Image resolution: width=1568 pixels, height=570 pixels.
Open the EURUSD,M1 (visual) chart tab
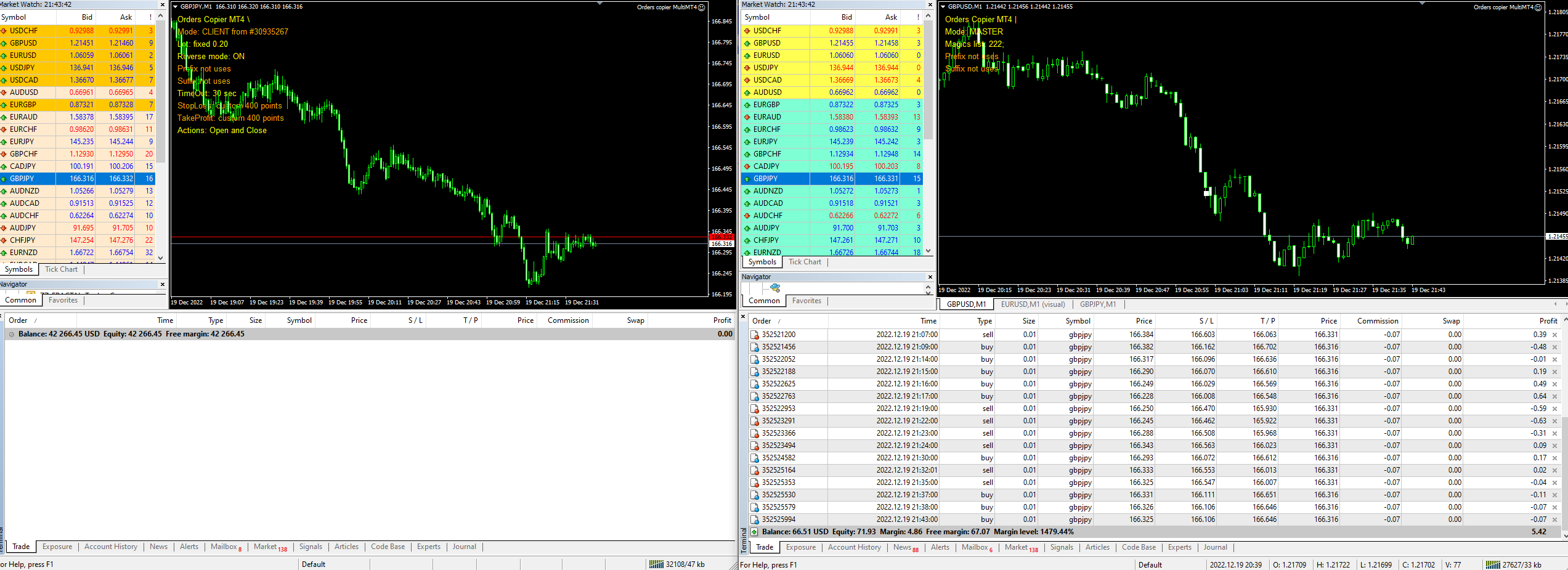(1033, 304)
